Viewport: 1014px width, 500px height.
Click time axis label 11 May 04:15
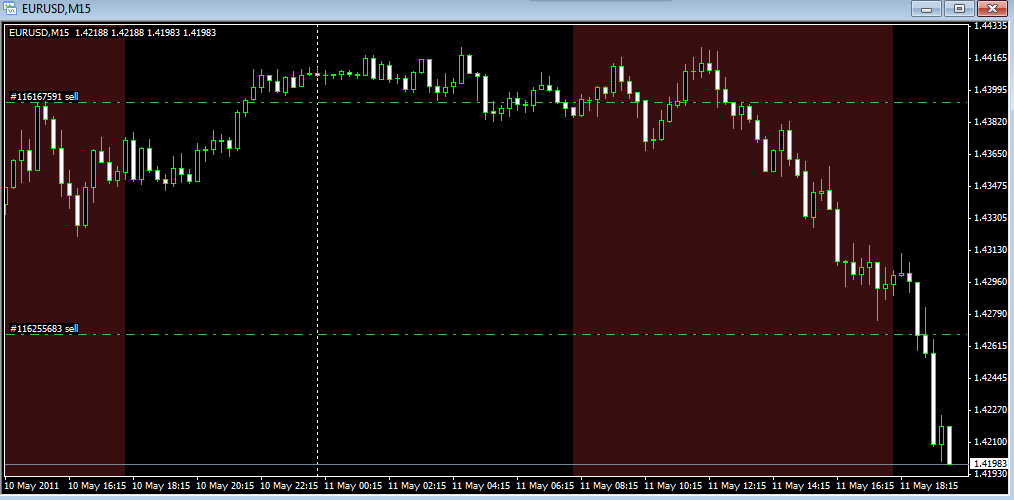coord(480,485)
